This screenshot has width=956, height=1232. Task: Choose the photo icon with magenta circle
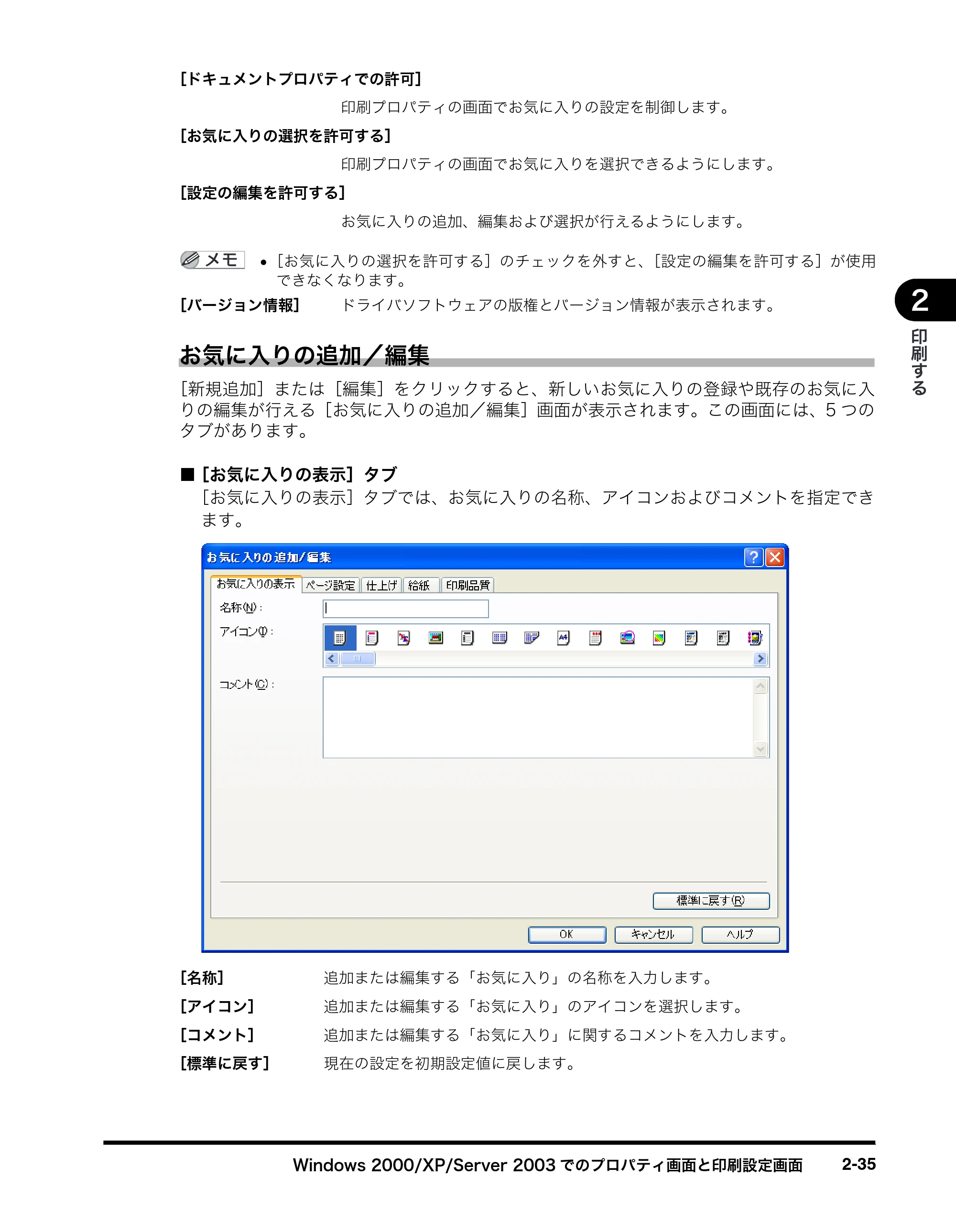coord(627,638)
